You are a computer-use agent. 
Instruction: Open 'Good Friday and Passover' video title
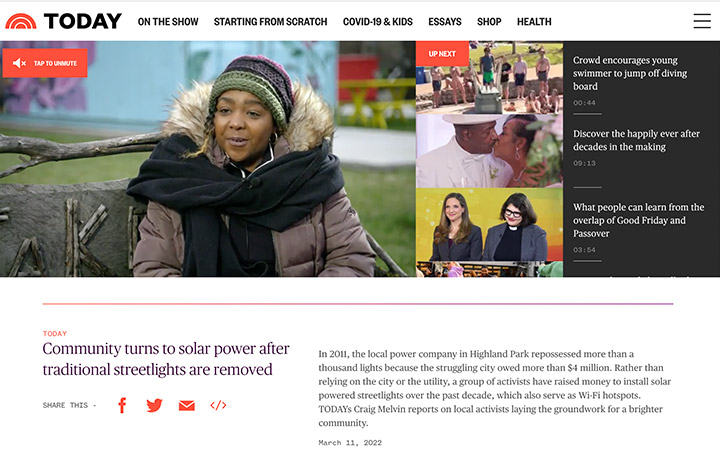[638, 220]
